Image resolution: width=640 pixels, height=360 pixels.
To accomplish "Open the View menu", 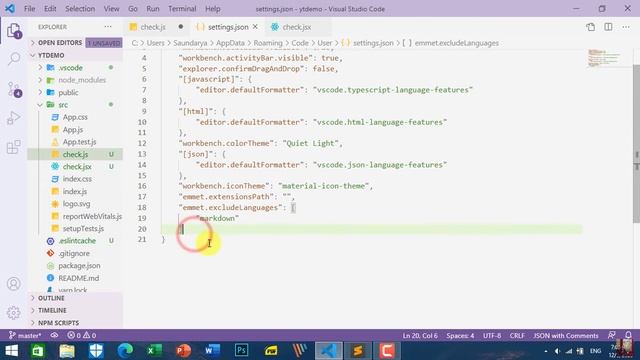I will tap(111, 9).
